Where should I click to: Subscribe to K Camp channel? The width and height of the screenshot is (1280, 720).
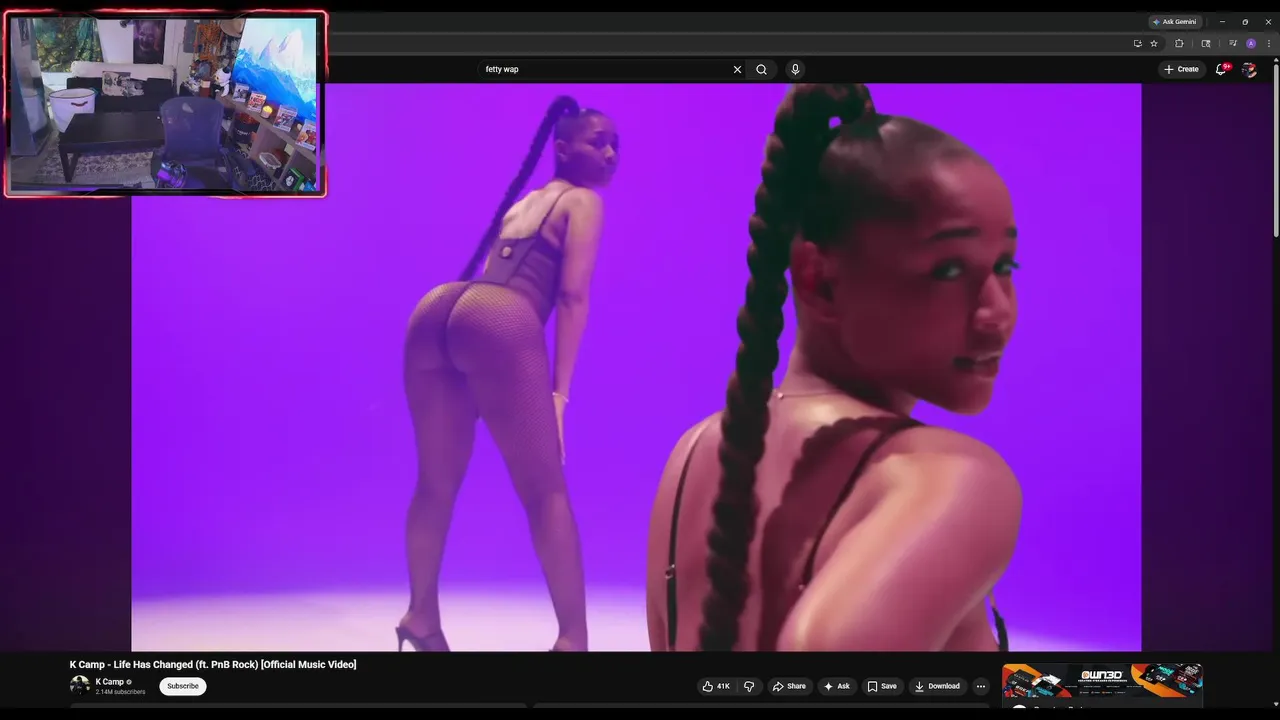(x=183, y=686)
